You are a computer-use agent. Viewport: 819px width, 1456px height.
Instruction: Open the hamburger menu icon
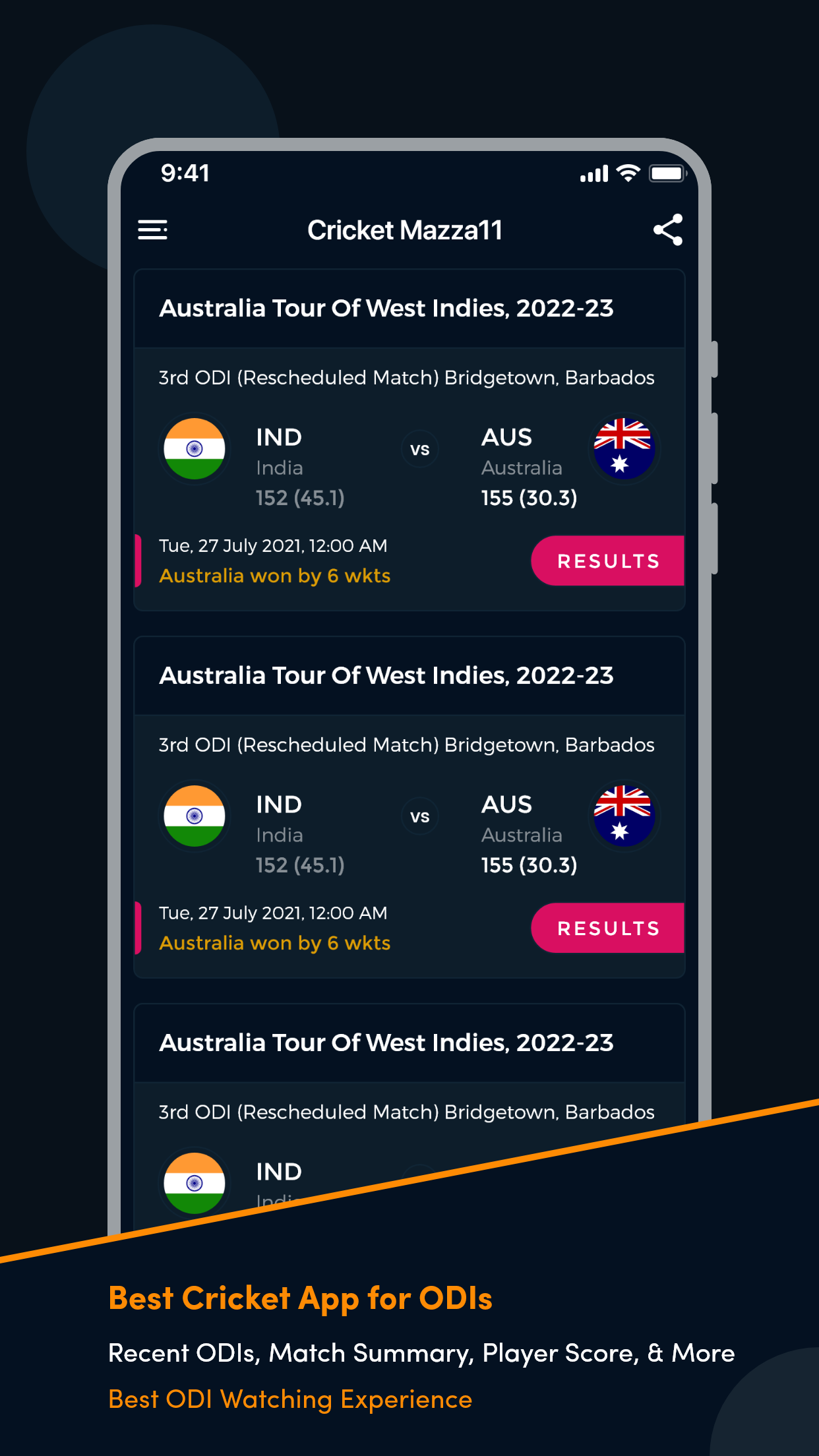152,230
